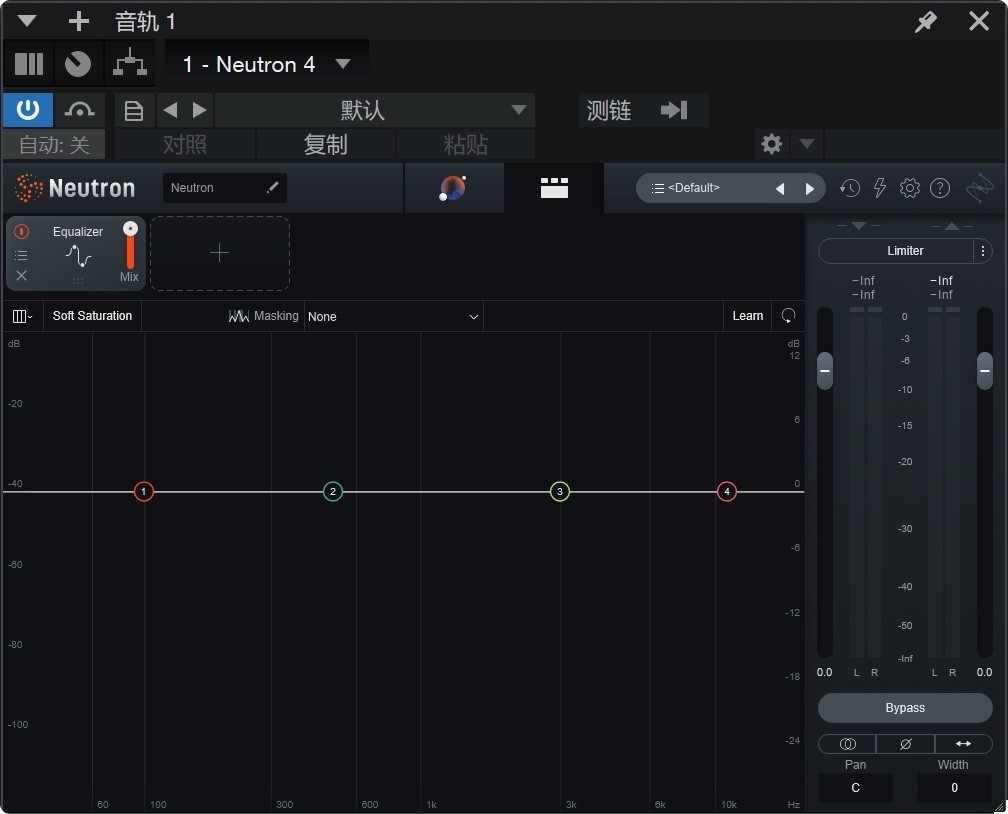
Task: Open the 默认 preset dropdown
Action: [375, 110]
